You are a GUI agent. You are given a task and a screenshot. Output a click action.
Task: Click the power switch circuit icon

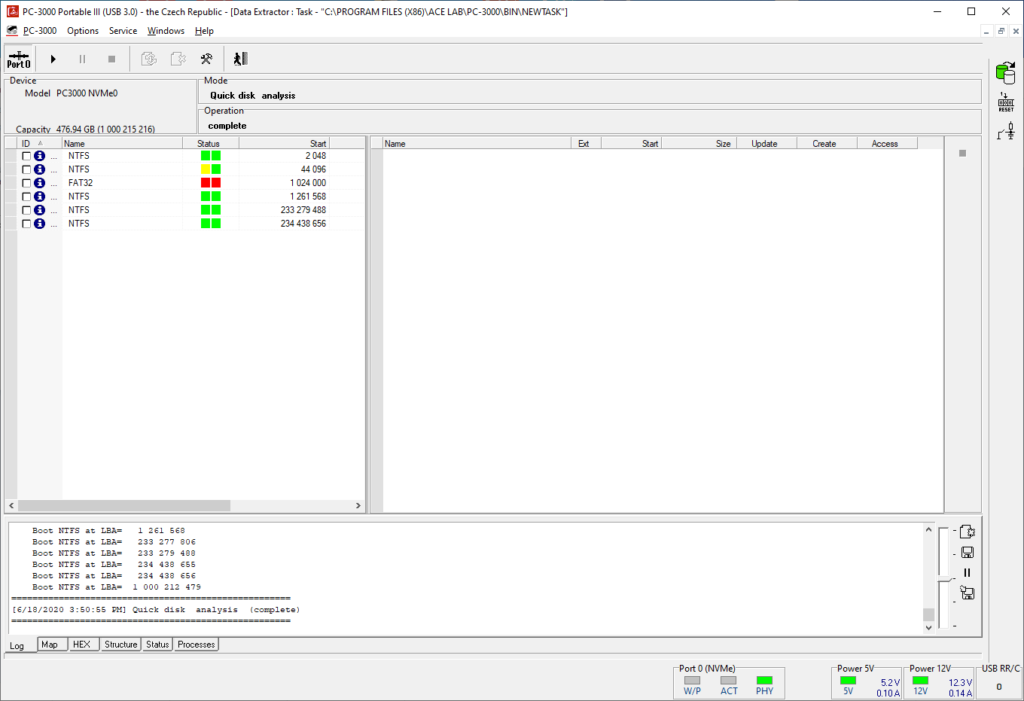click(1005, 131)
